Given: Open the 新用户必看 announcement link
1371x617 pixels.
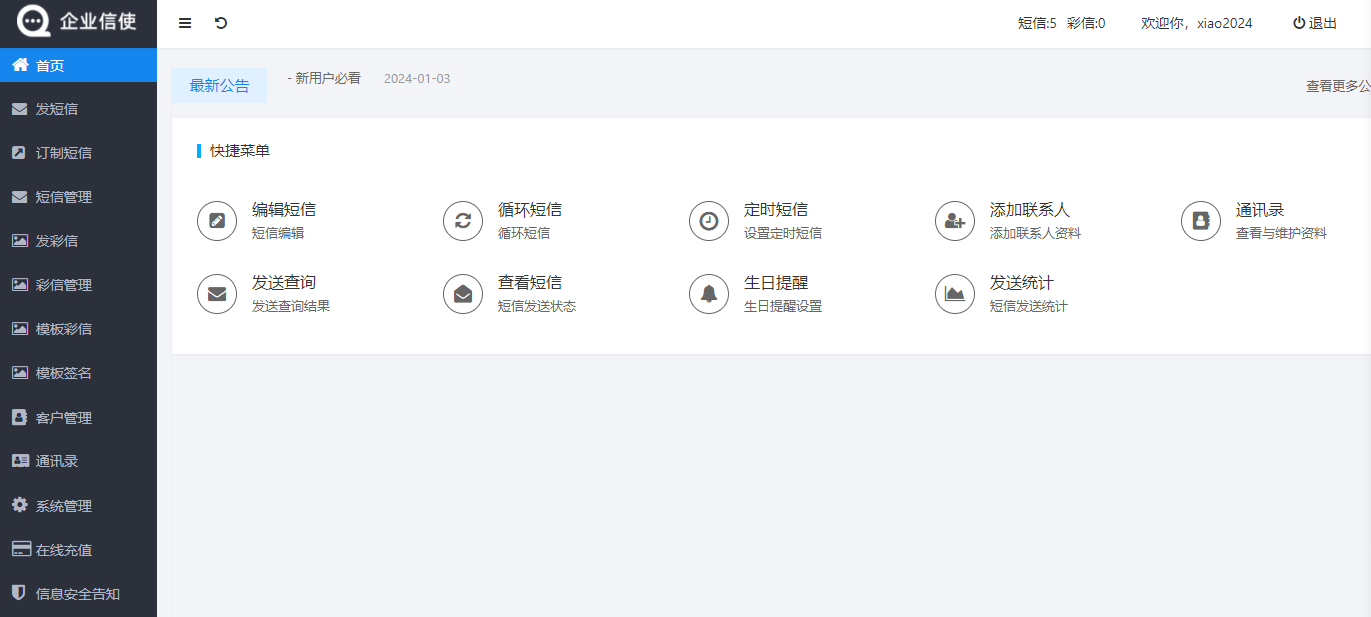Looking at the screenshot, I should point(326,78).
